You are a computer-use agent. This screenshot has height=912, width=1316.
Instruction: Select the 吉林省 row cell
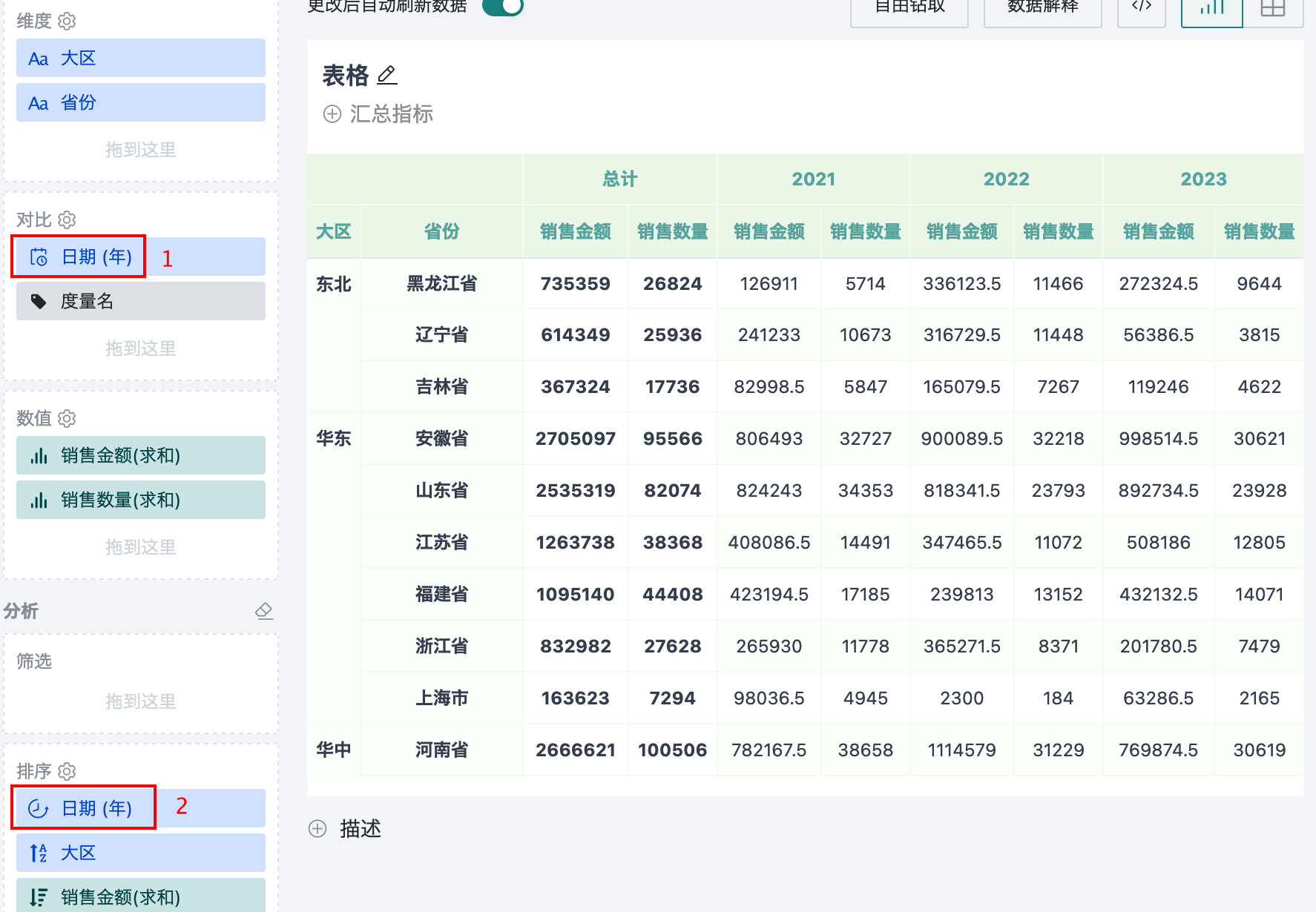(x=442, y=386)
